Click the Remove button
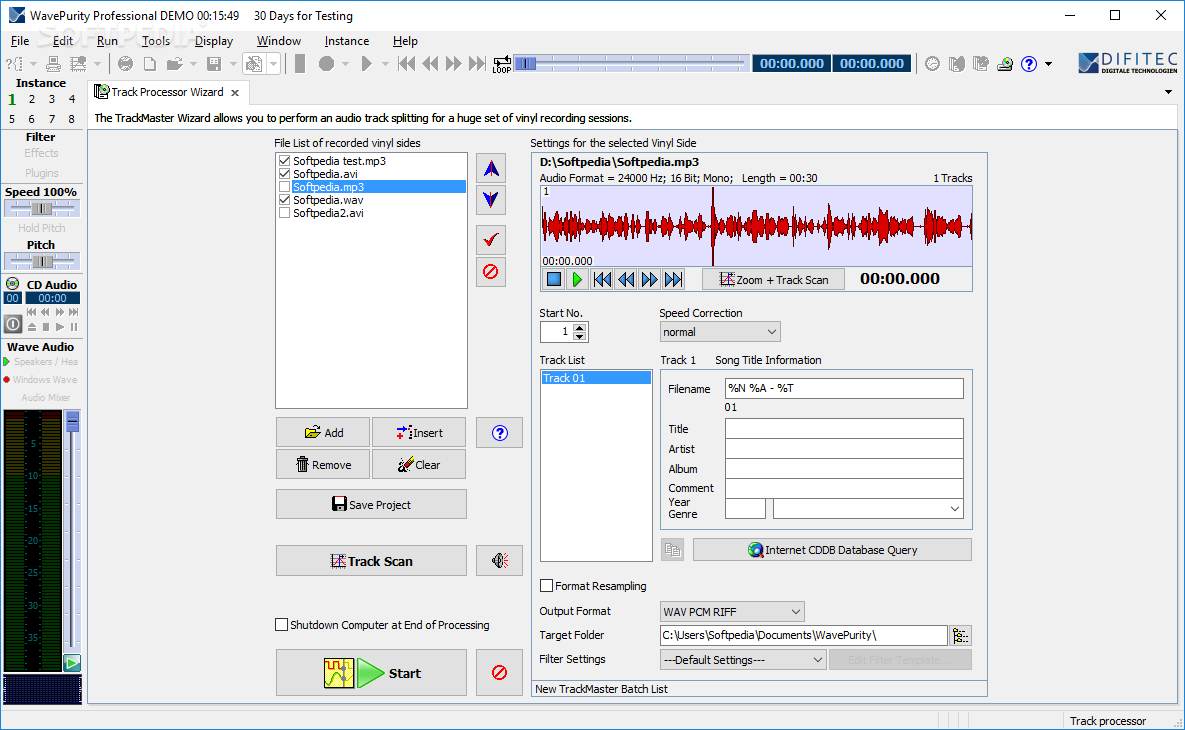Viewport: 1185px width, 730px height. (323, 465)
